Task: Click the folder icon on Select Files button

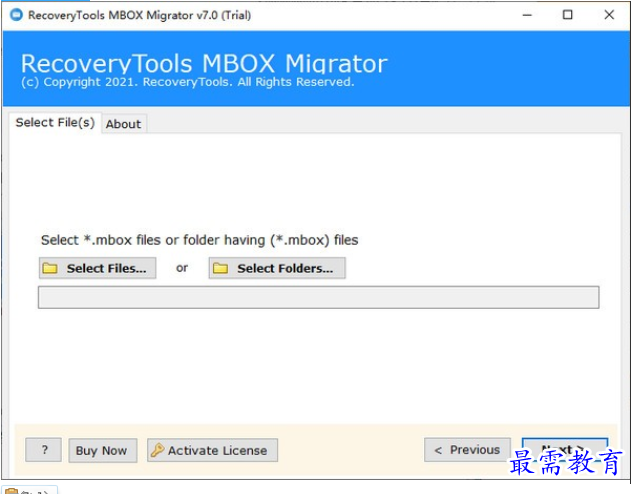Action: point(50,268)
